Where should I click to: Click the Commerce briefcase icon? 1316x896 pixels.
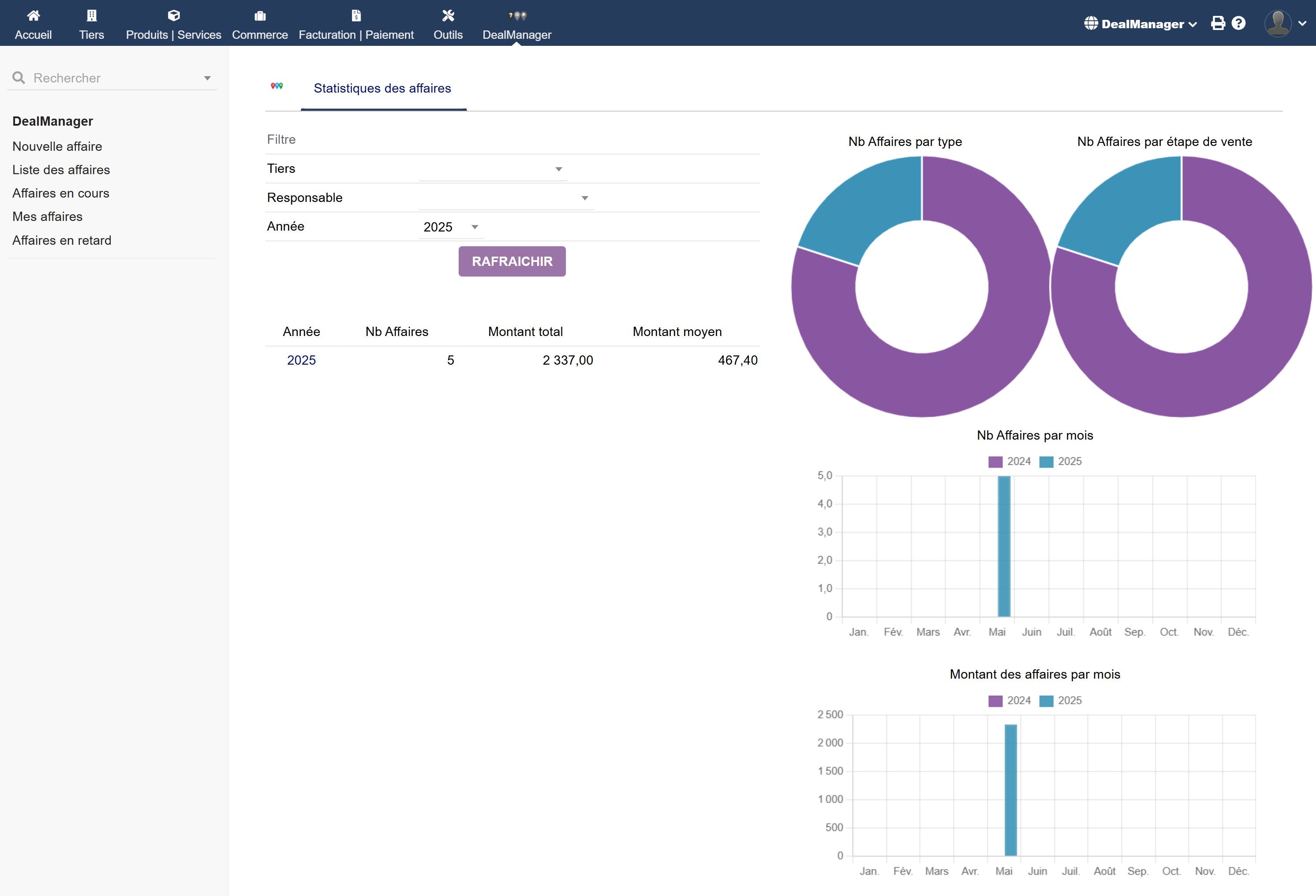tap(260, 15)
